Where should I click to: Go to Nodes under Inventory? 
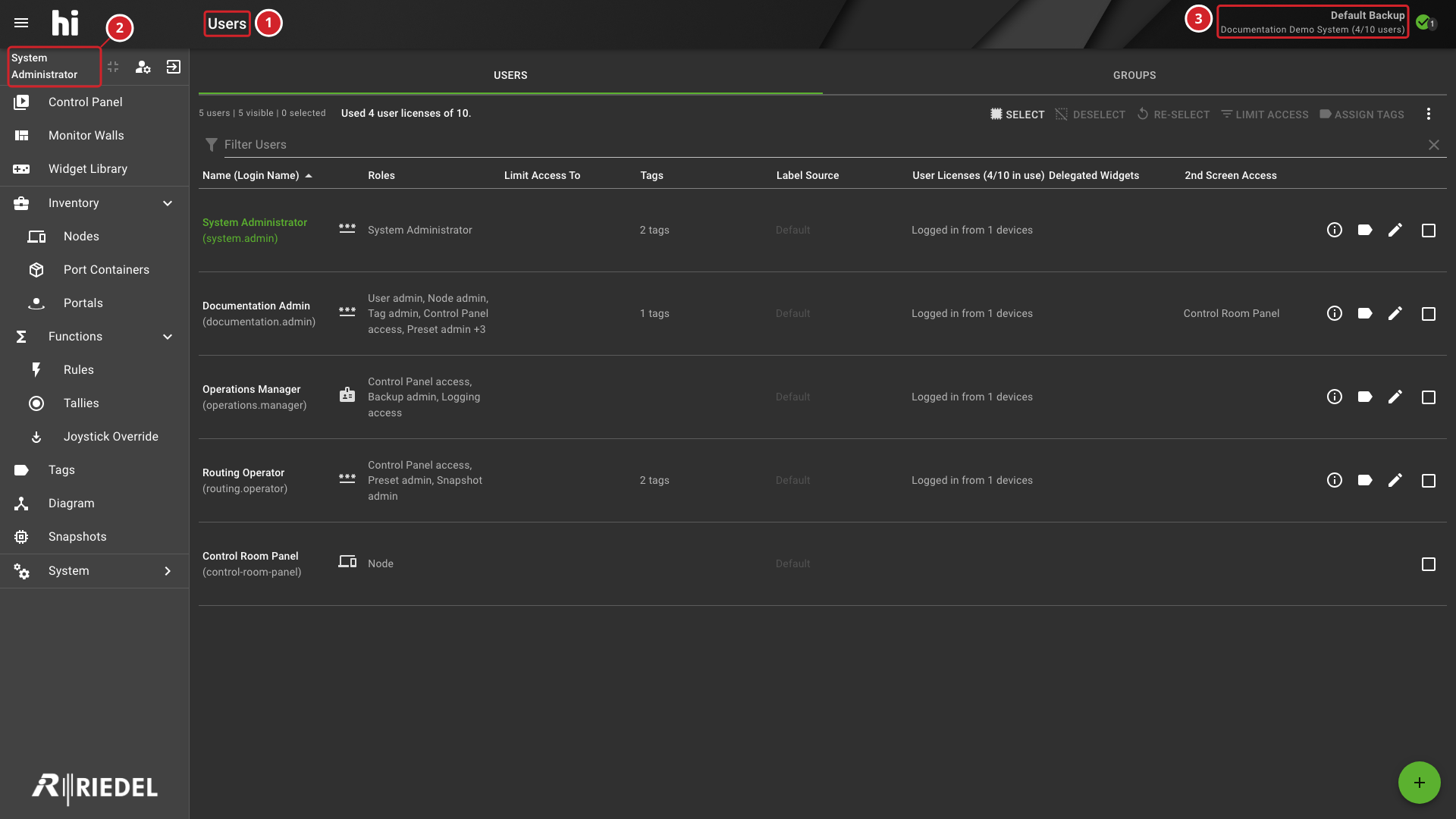pos(94,237)
